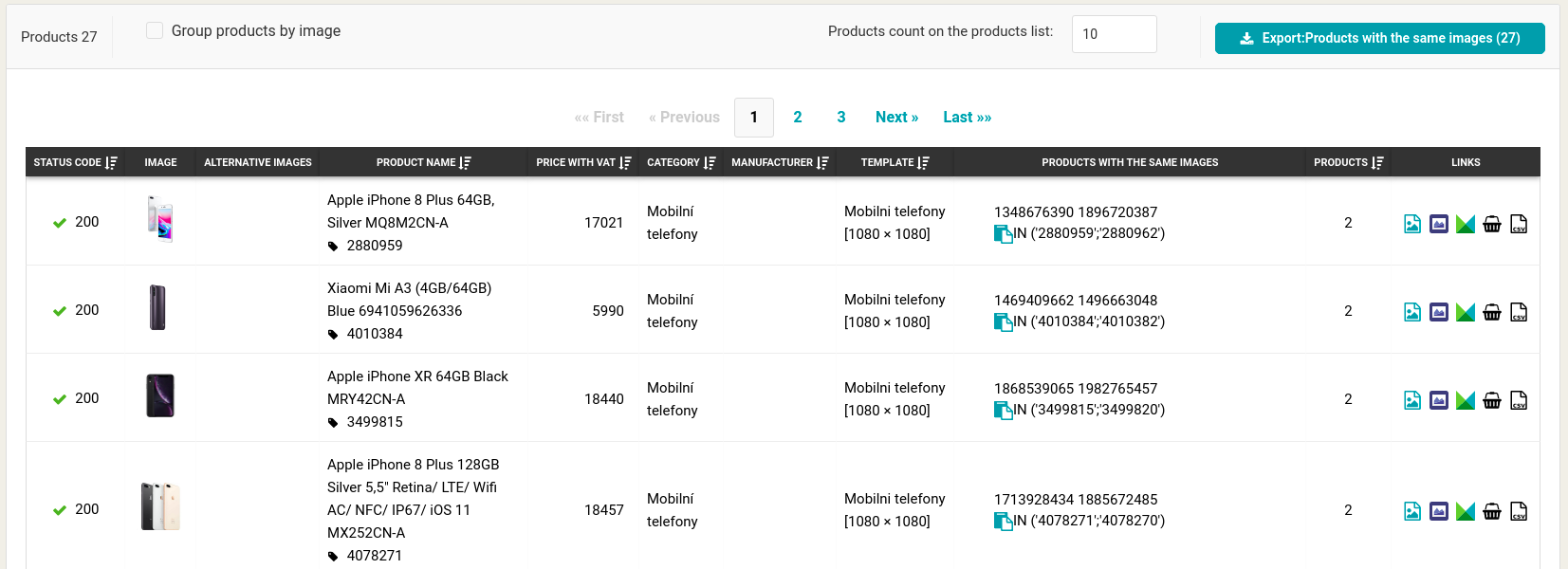
Task: Open the dark picture icon in the iPhone XR row
Action: point(1439,400)
